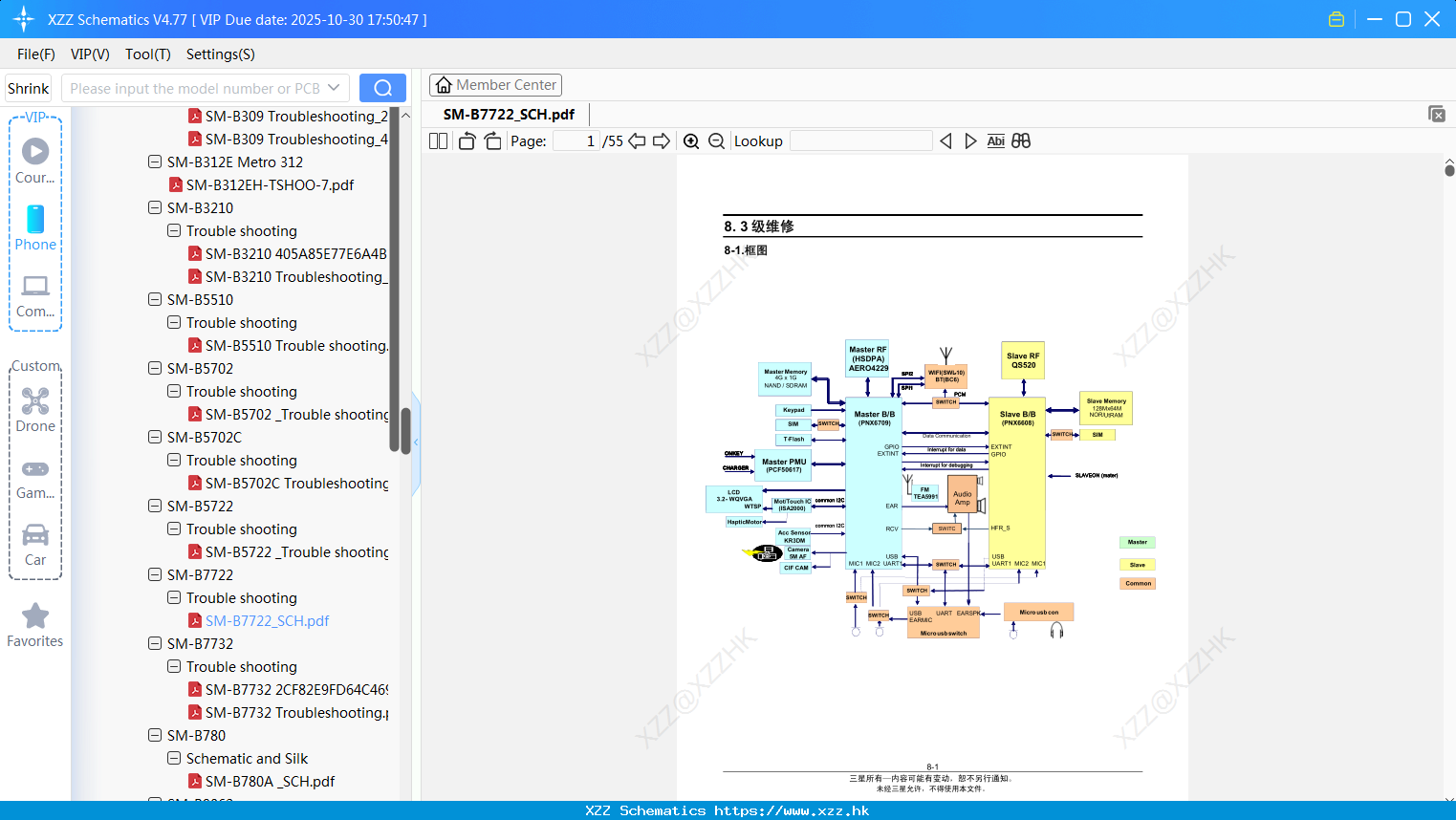The height and width of the screenshot is (820, 1456).
Task: Click the www.xzz.hk link in status bar
Action: 792,810
